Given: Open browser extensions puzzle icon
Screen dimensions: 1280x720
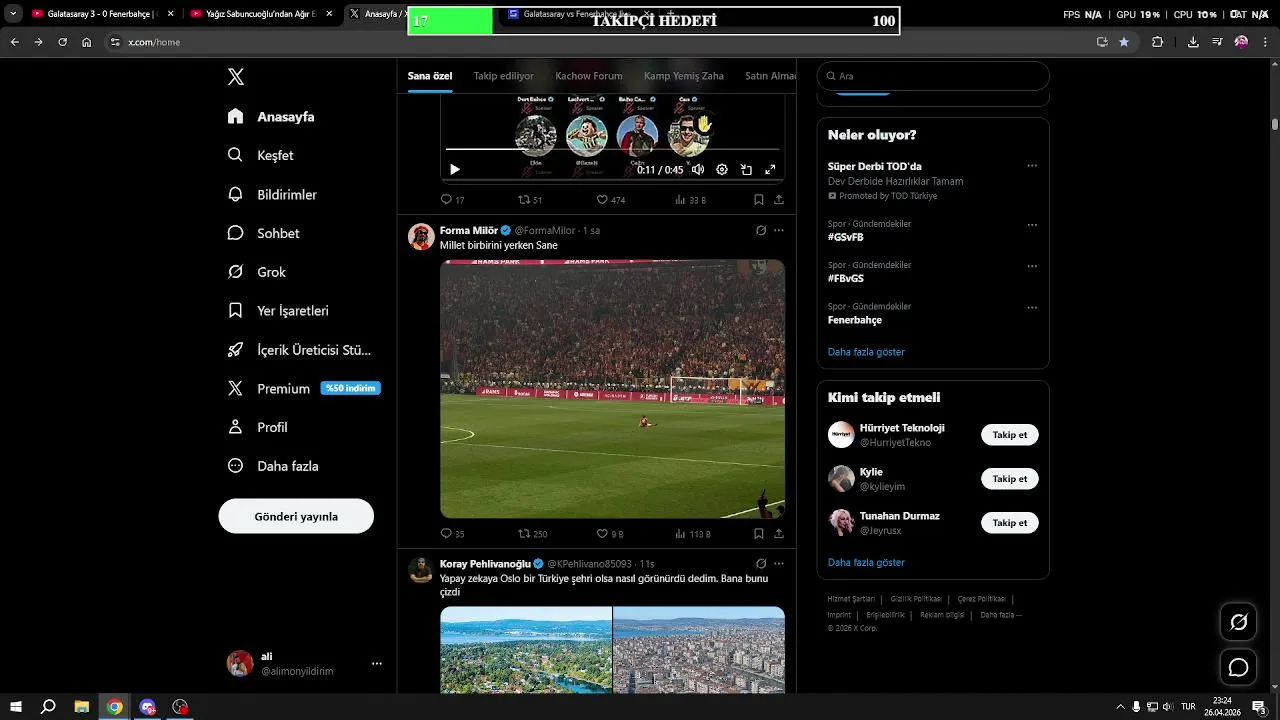Looking at the screenshot, I should (x=1158, y=42).
